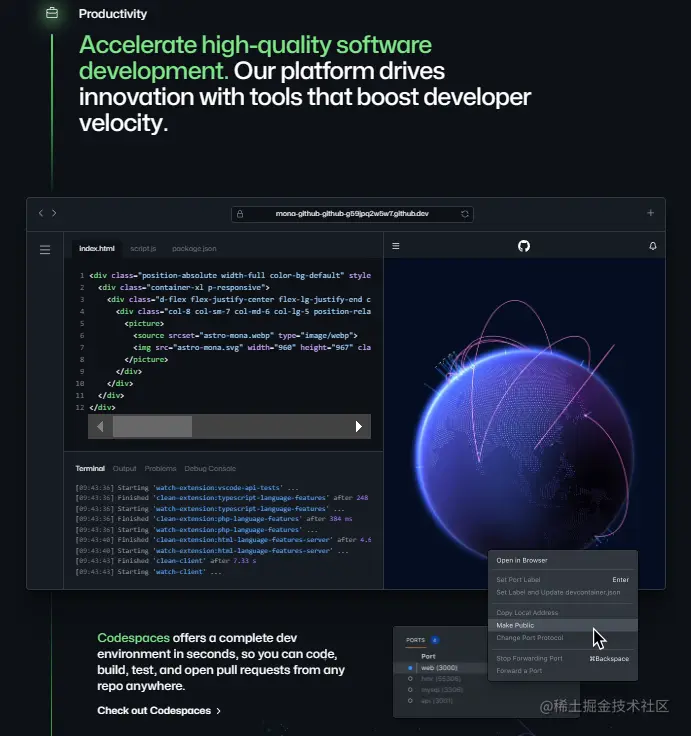Switch to the index.html tab

(x=97, y=248)
